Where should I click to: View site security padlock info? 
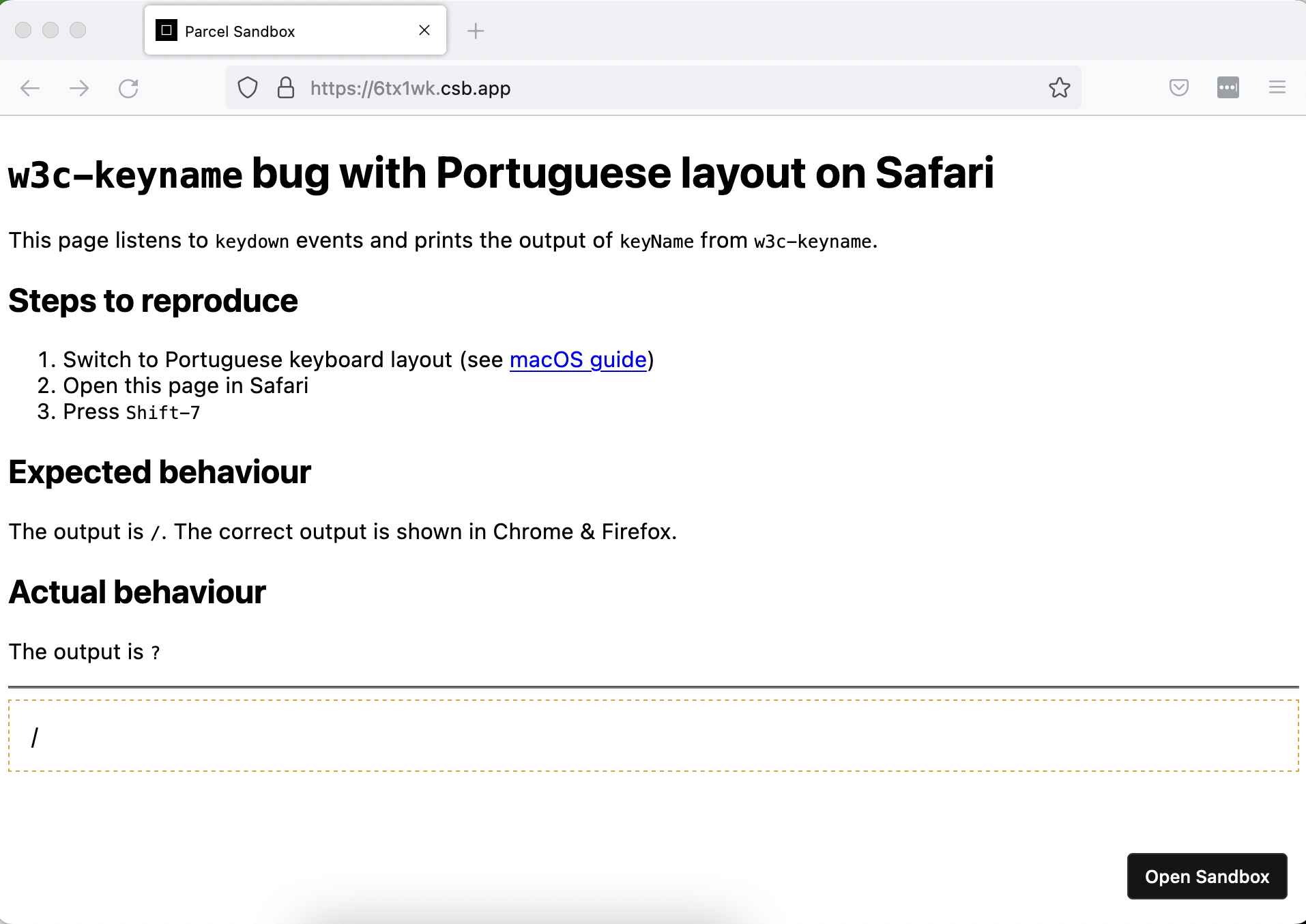click(286, 88)
